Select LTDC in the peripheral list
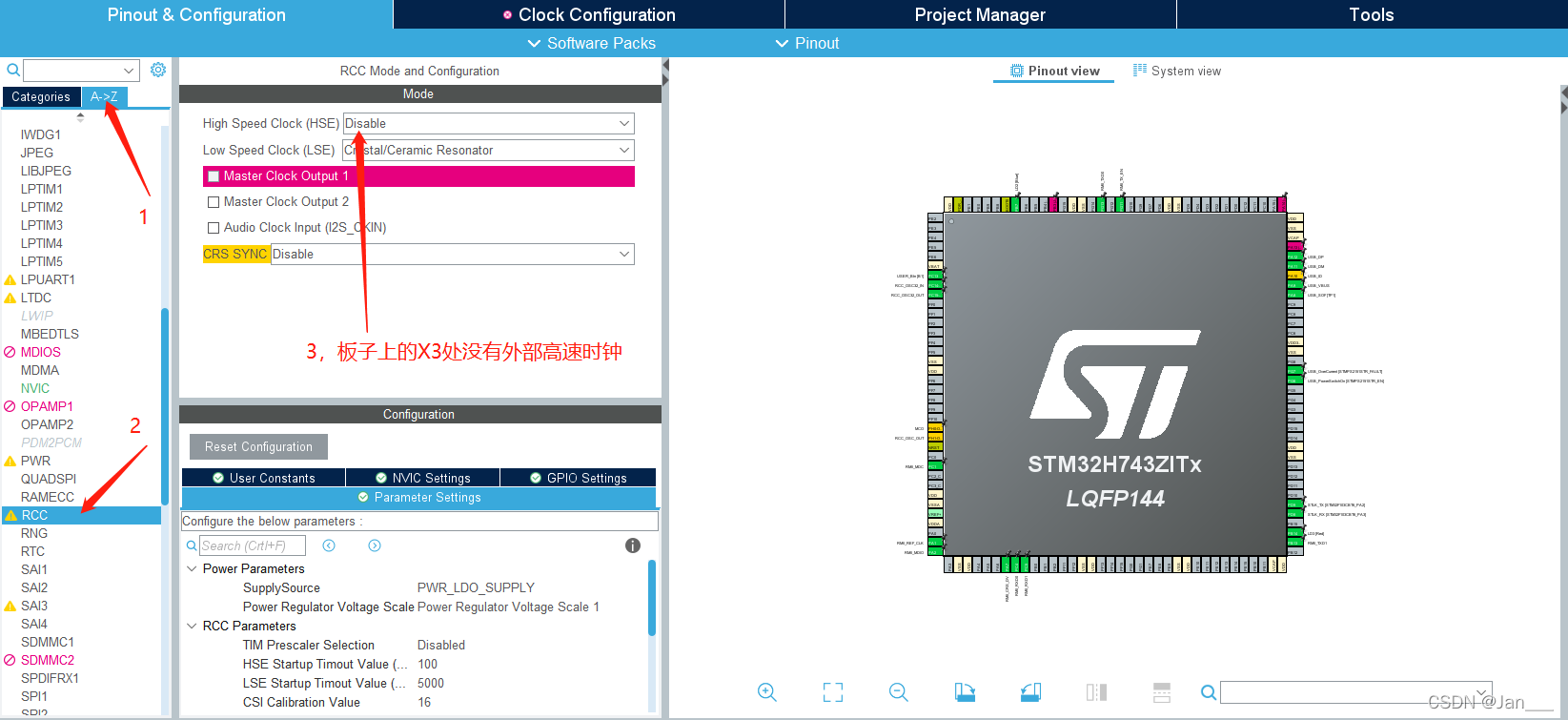Viewport: 1568px width, 720px height. (x=36, y=298)
